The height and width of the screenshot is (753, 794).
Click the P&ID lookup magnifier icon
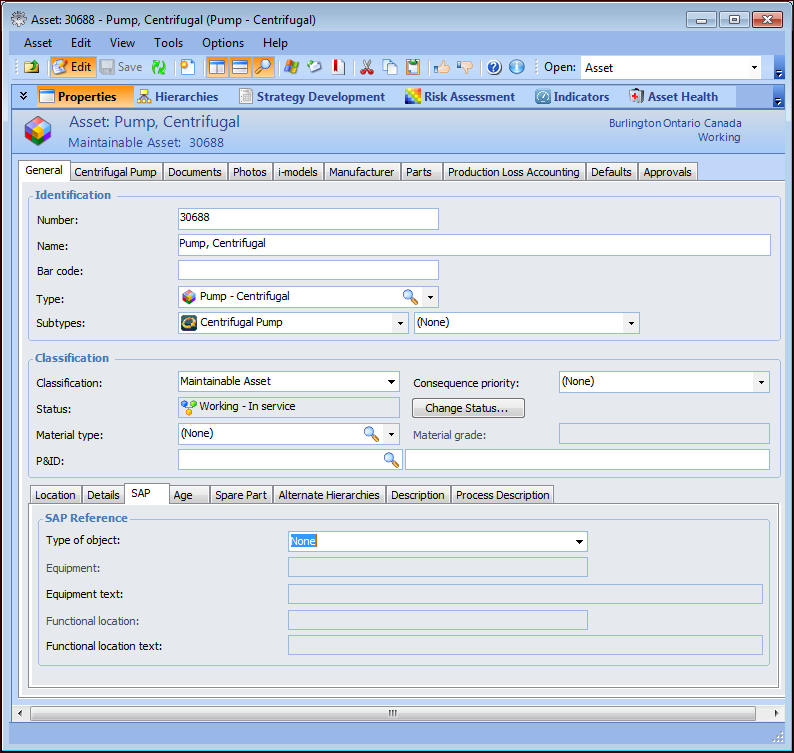(391, 460)
